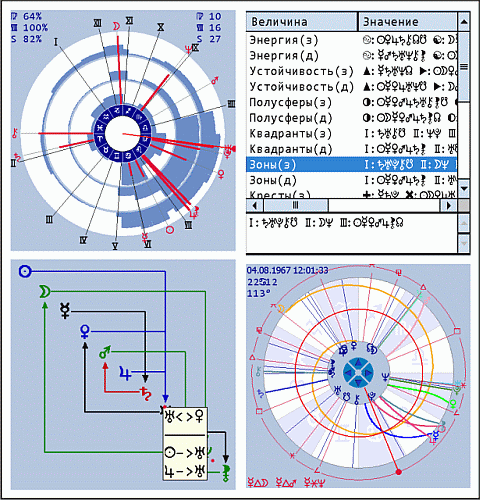
Task: Click the red Moon symbol atop histogram wheel
Action: (x=116, y=26)
